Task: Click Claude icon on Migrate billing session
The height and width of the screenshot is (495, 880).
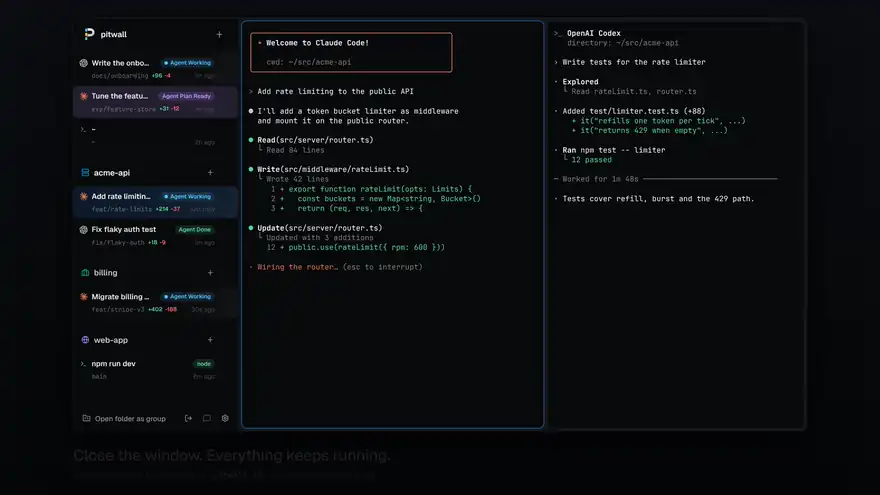Action: click(84, 296)
